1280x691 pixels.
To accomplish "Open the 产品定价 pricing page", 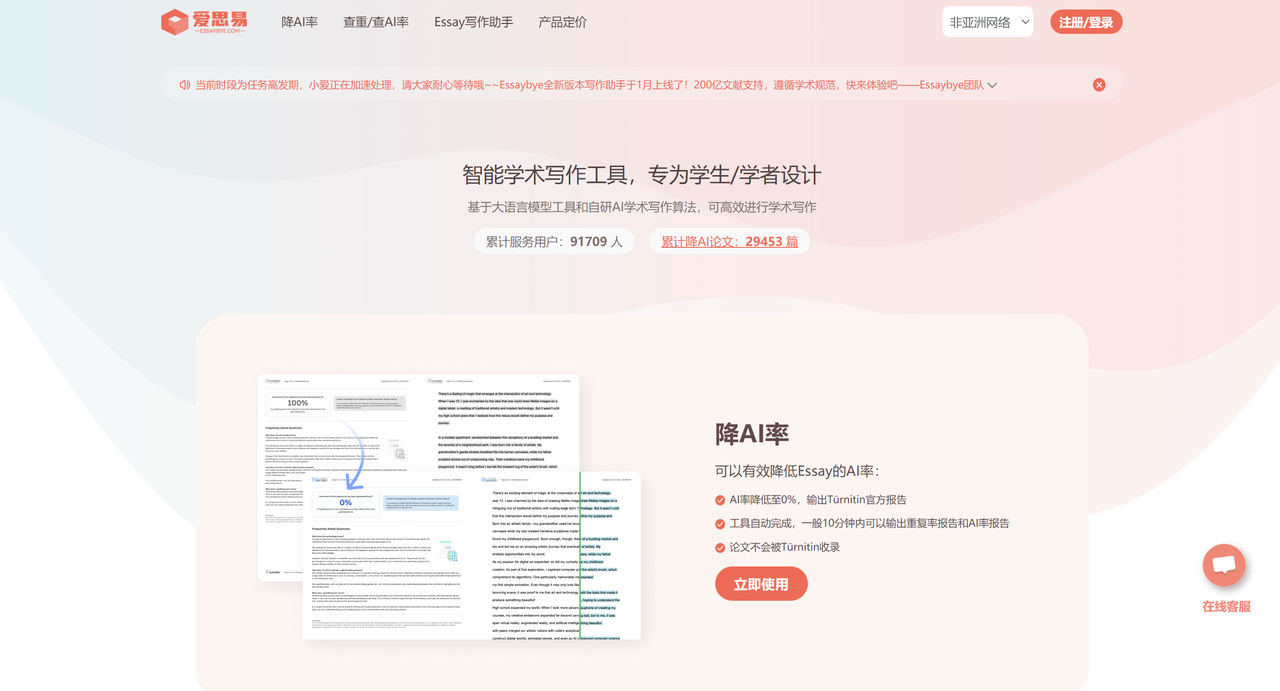I will tap(563, 22).
